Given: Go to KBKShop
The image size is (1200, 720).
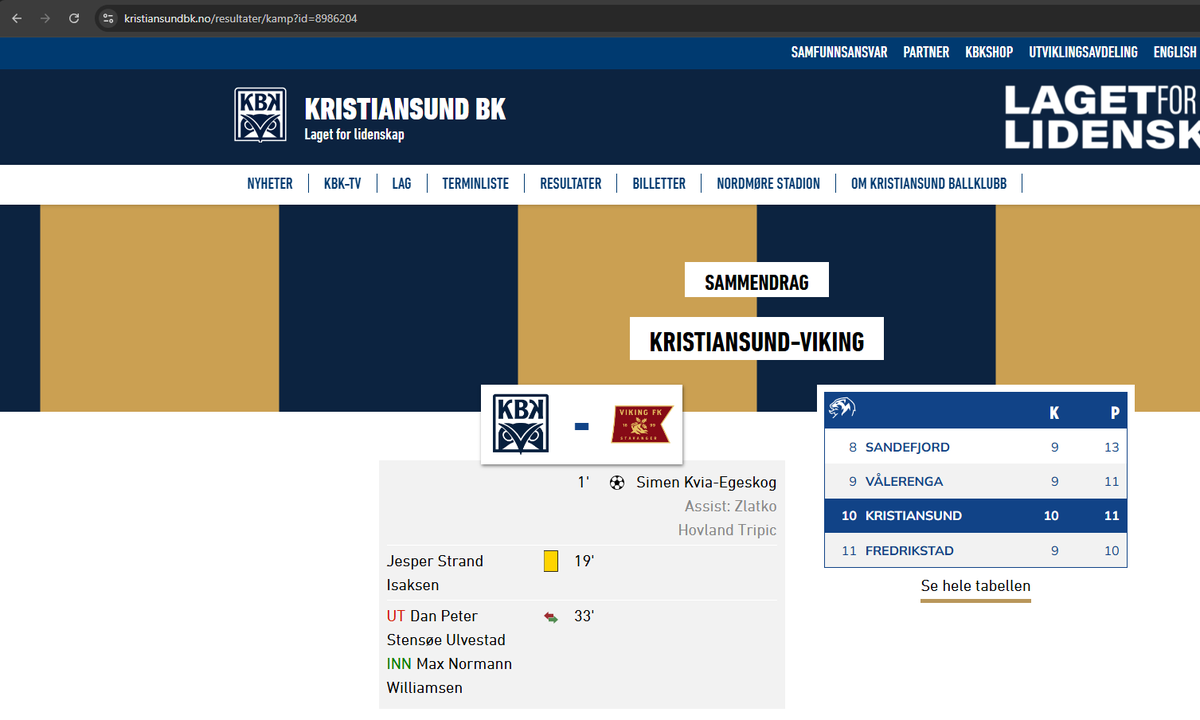Looking at the screenshot, I should (x=989, y=52).
